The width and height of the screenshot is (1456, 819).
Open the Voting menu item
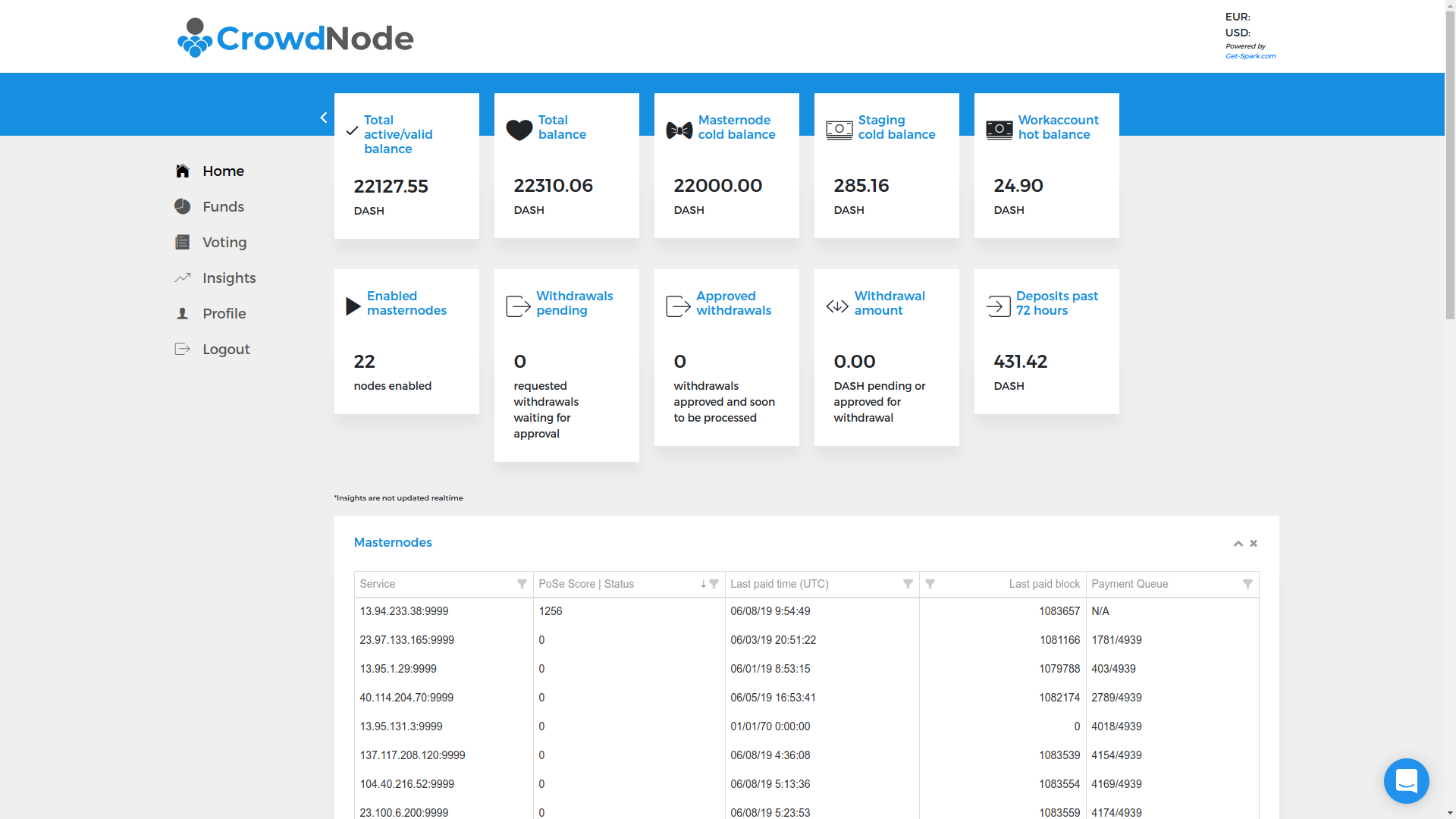[x=224, y=242]
